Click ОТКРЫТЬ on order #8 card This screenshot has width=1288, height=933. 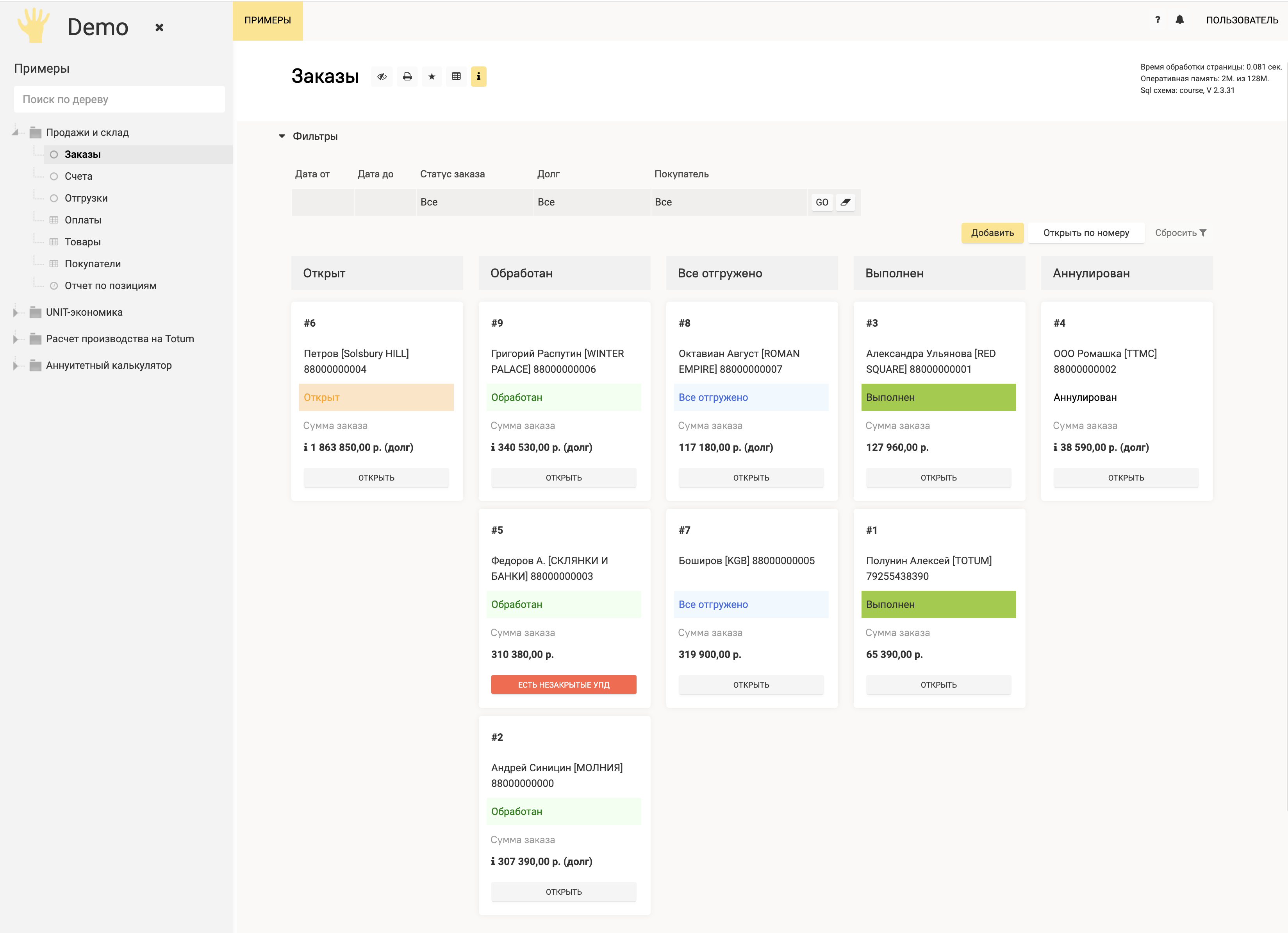click(751, 478)
